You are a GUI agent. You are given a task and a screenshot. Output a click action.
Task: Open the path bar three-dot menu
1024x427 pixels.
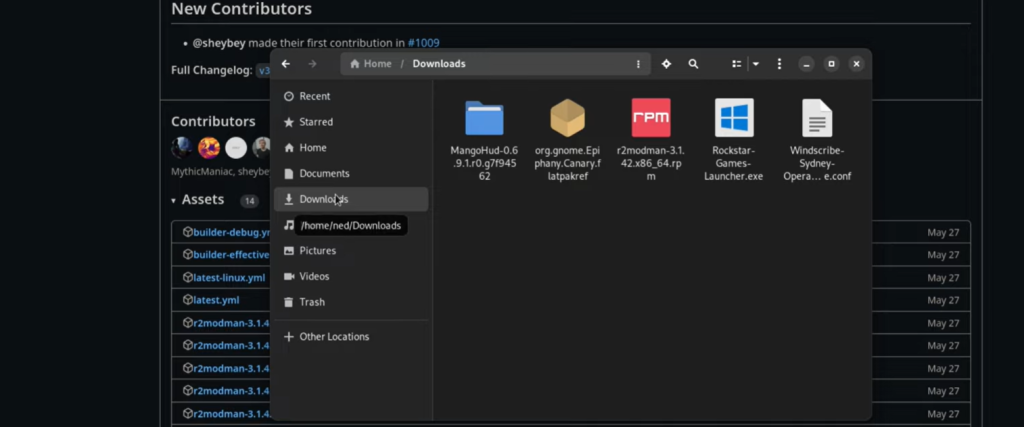638,64
